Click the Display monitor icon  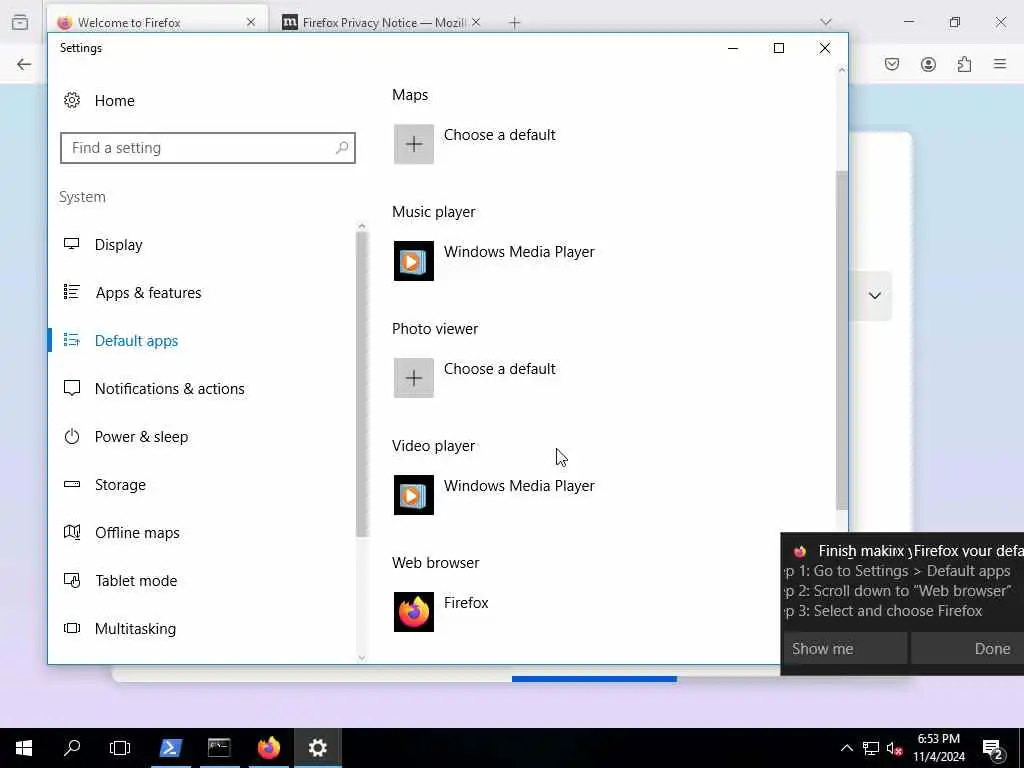pyautogui.click(x=72, y=244)
